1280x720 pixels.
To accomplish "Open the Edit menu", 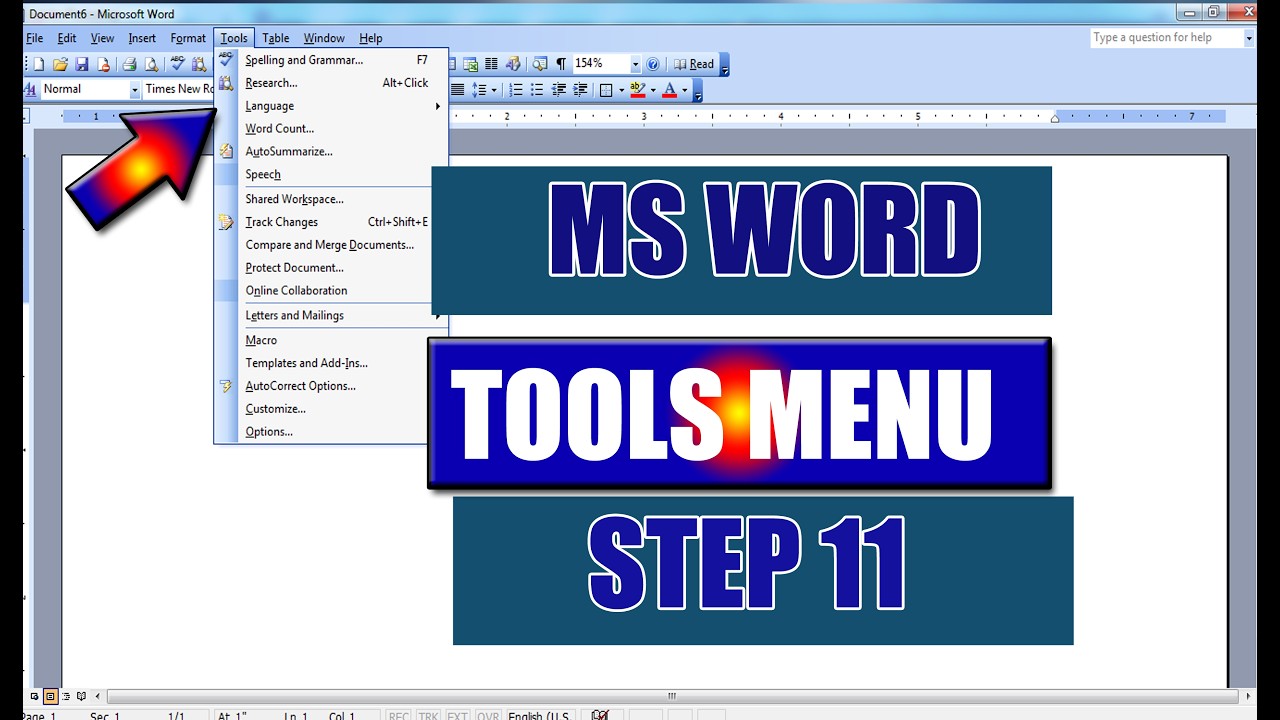I will click(67, 38).
